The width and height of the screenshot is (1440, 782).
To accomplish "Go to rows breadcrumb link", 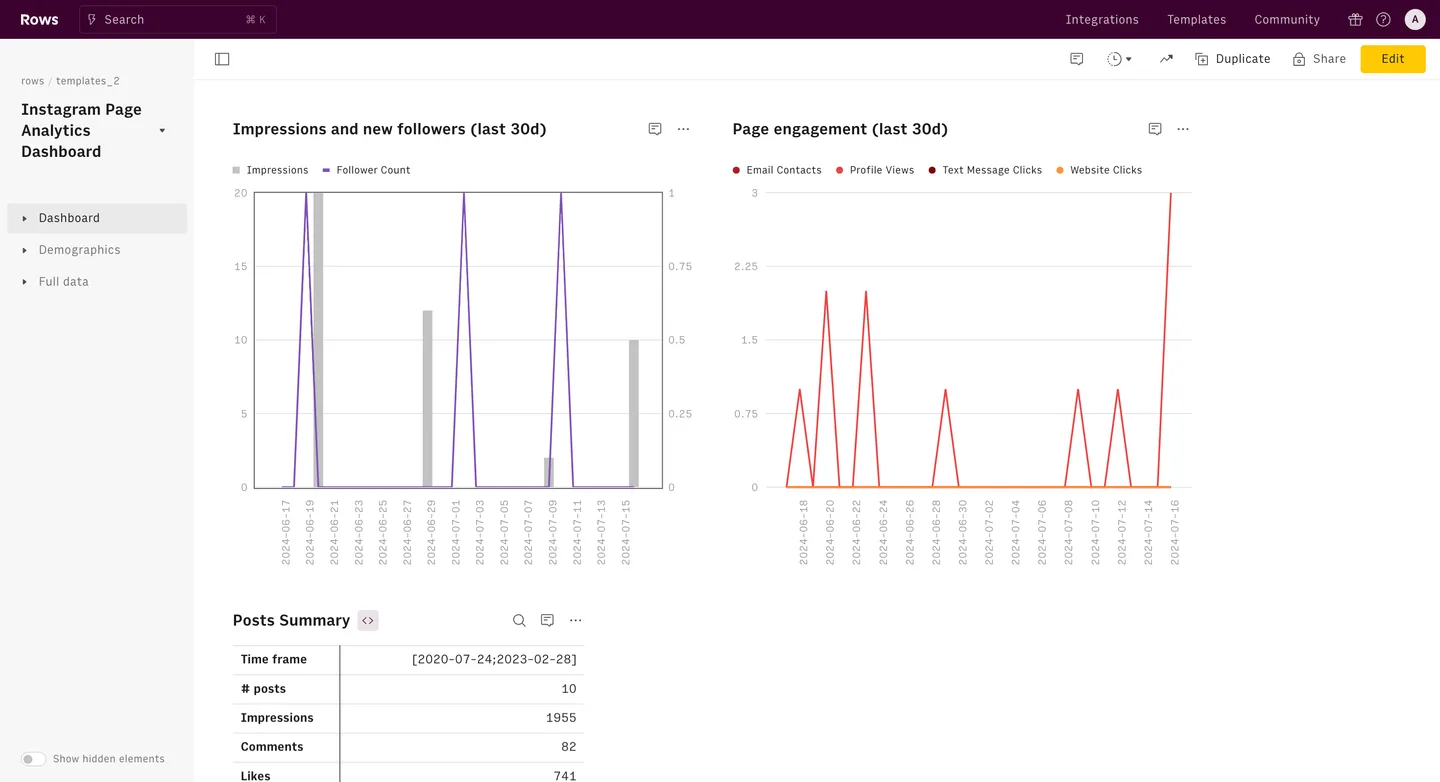I will [32, 81].
